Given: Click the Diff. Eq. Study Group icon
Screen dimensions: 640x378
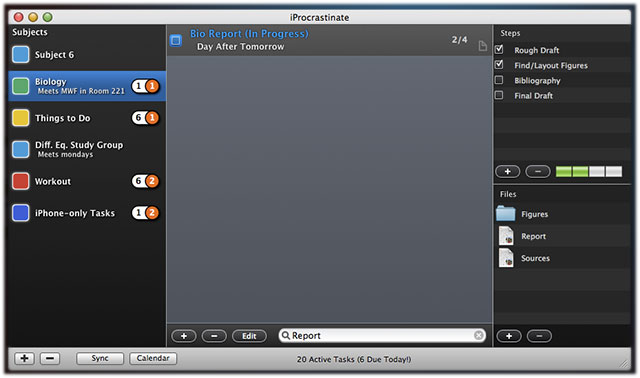Looking at the screenshot, I should (x=20, y=149).
